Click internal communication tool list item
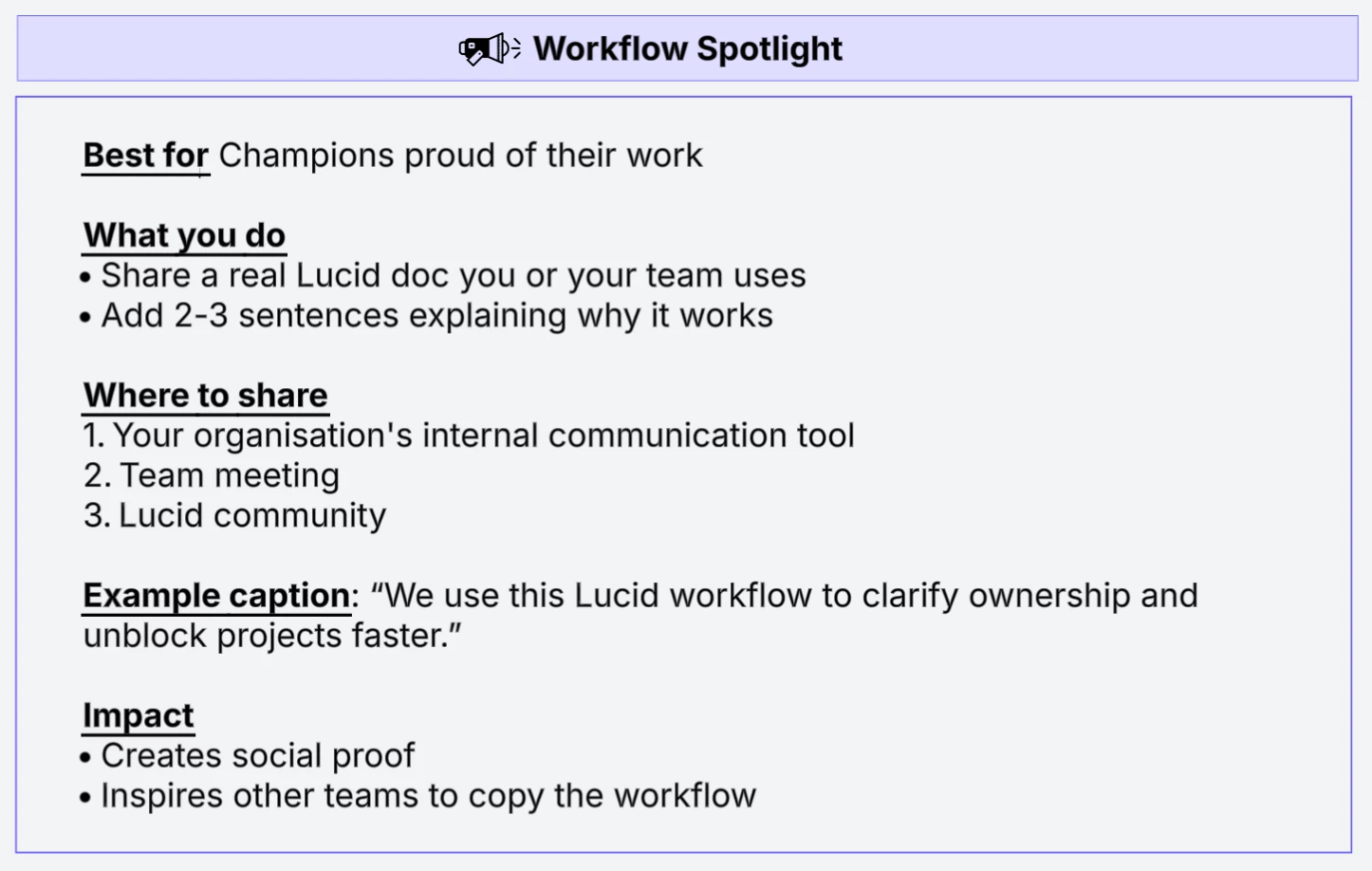Image resolution: width=1372 pixels, height=871 pixels. pyautogui.click(x=469, y=435)
